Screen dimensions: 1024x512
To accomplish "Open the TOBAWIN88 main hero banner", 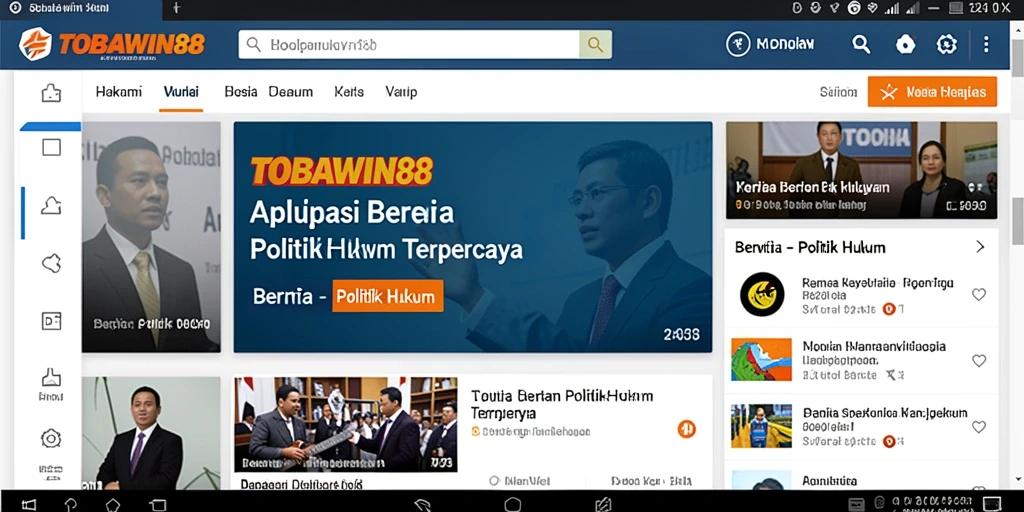I will (x=473, y=237).
